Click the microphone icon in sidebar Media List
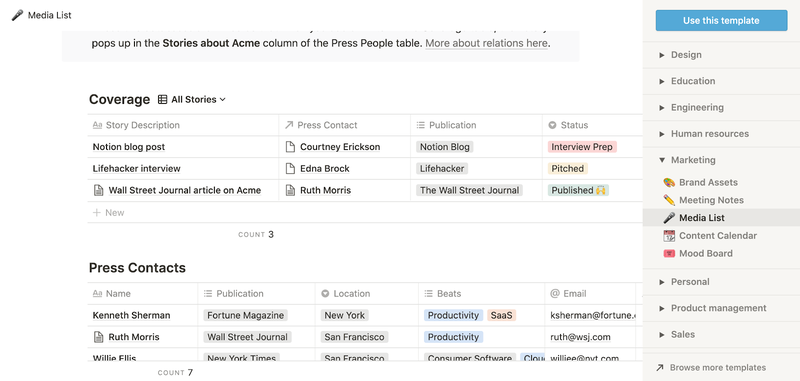This screenshot has width=800, height=381. 669,218
